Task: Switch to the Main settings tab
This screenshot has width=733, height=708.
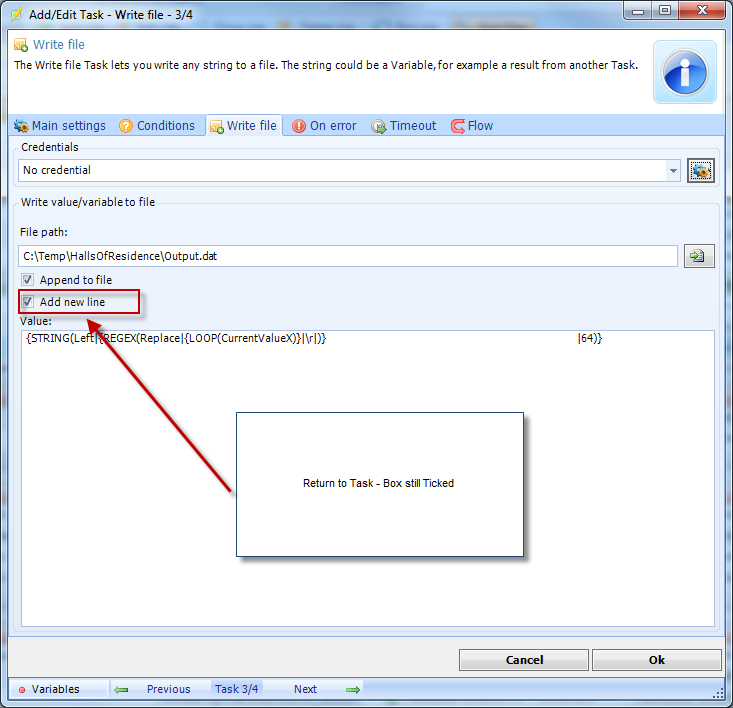Action: 60,126
